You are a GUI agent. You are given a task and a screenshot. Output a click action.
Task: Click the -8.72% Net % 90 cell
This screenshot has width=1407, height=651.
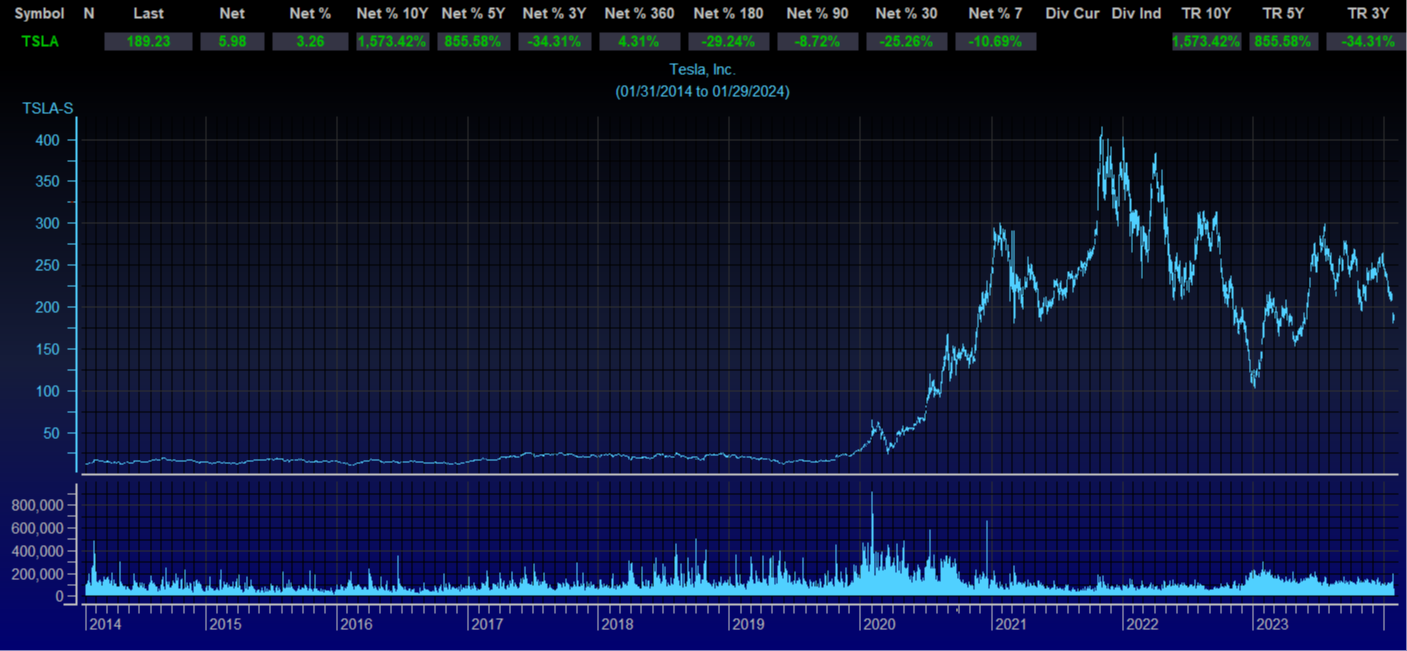tap(817, 42)
